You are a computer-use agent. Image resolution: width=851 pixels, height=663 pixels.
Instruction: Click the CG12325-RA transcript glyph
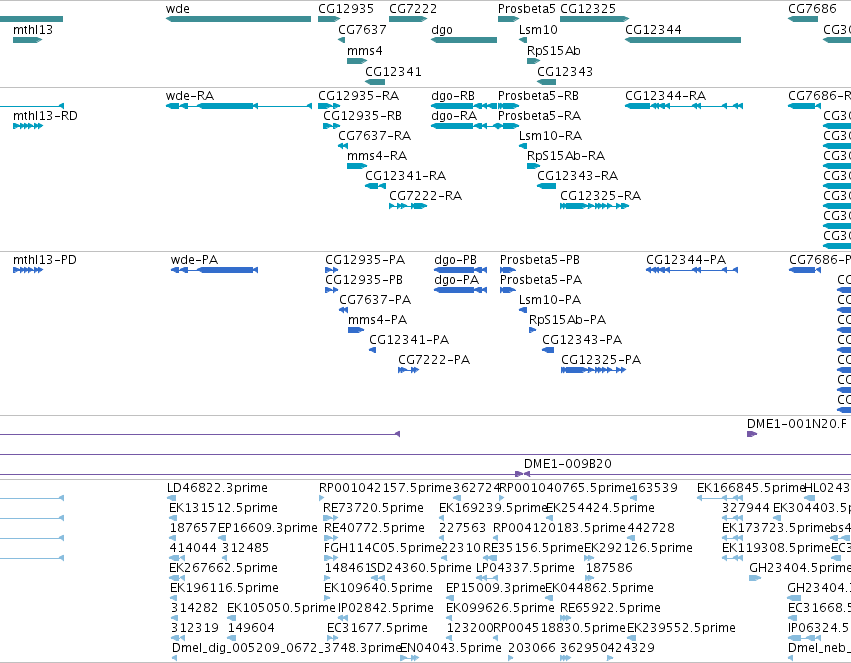tap(594, 206)
